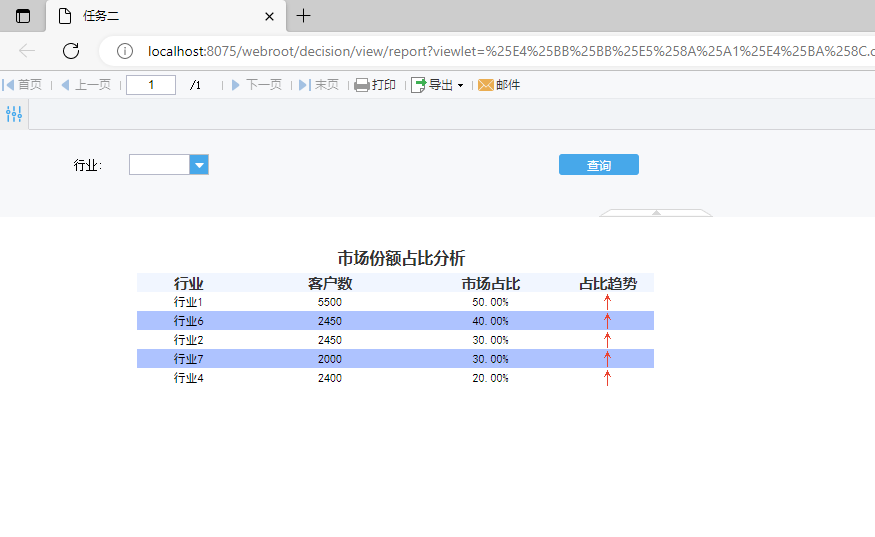Click the 占比趋势 column header
The width and height of the screenshot is (875, 537).
(x=608, y=284)
